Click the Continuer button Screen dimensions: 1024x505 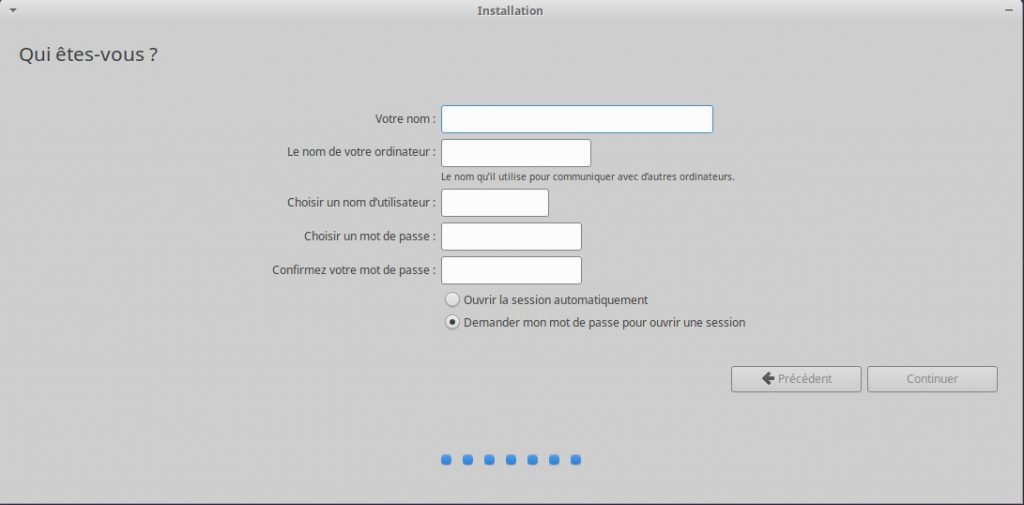(932, 379)
